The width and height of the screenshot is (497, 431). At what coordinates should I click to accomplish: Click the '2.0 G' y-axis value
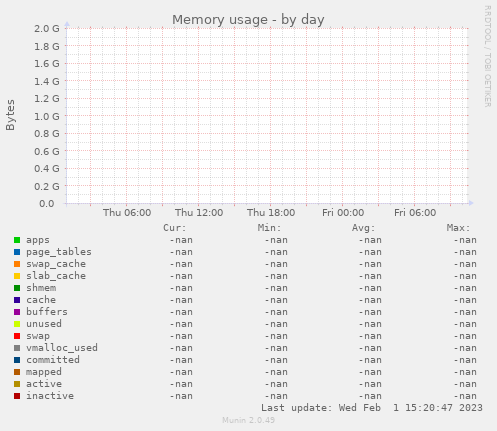pos(47,29)
